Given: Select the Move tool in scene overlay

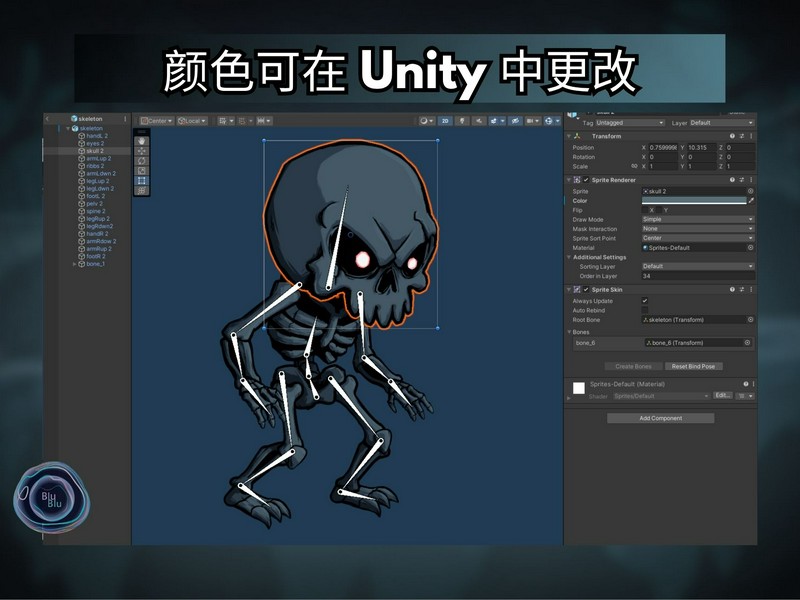Looking at the screenshot, I should [142, 151].
